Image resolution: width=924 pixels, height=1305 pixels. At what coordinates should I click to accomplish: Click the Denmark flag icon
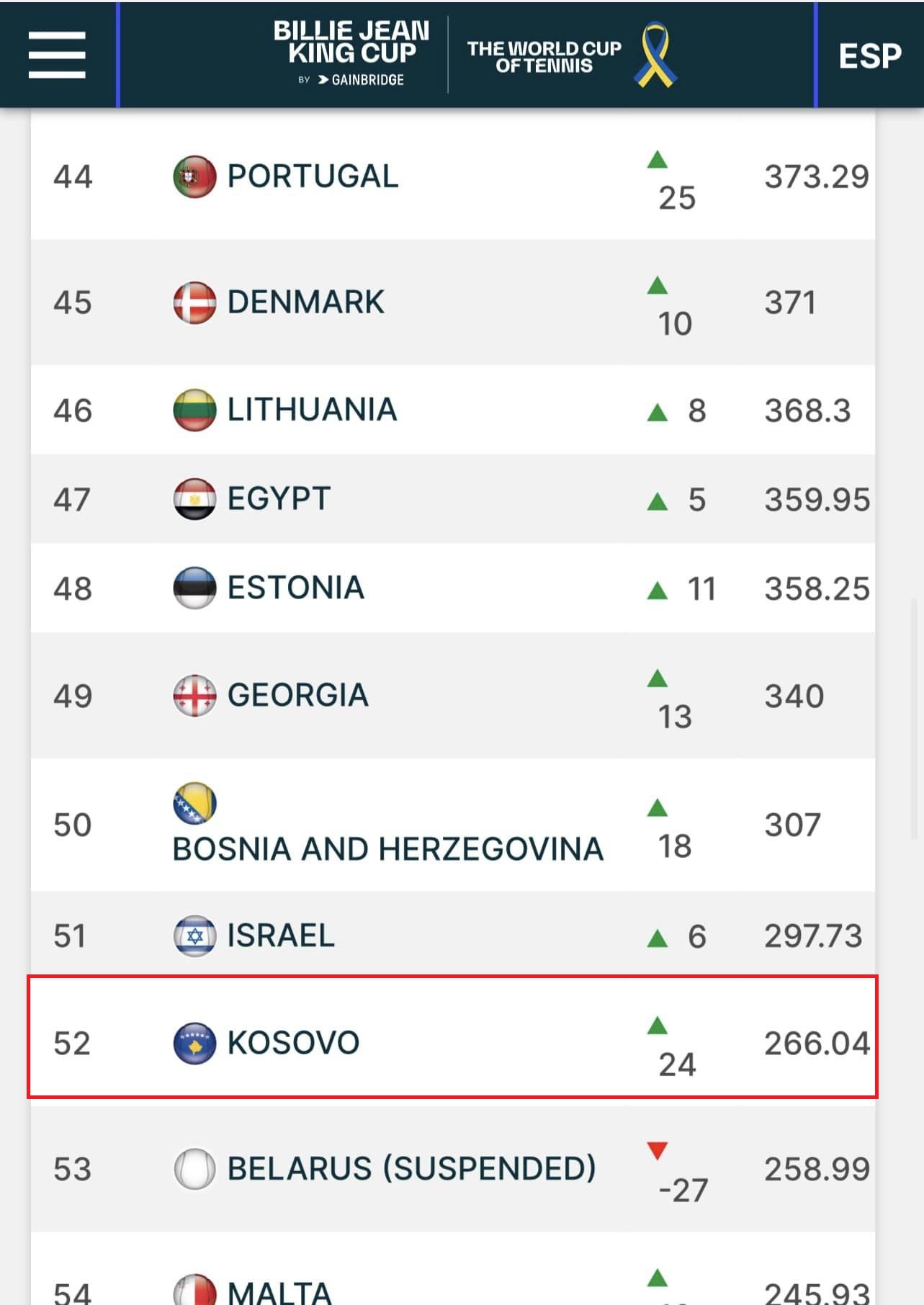point(194,302)
